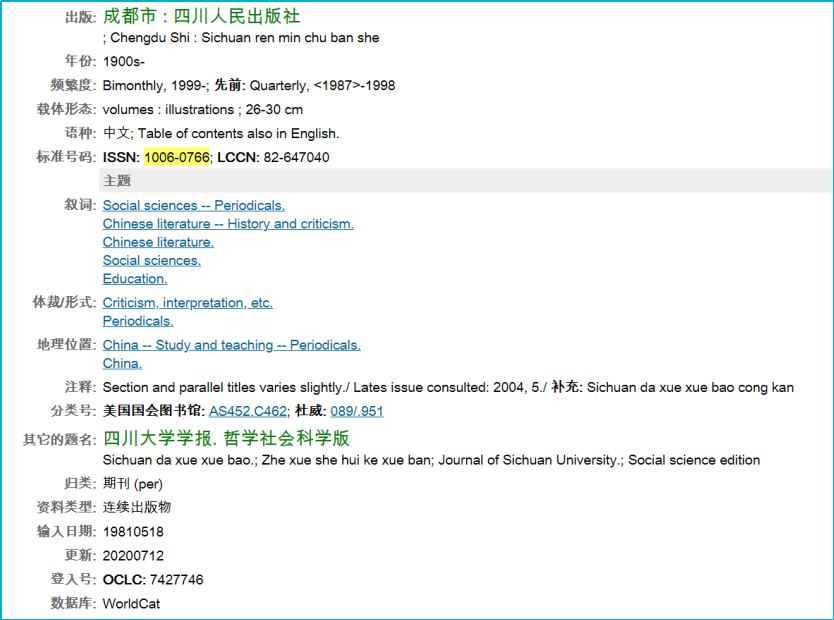Open 'Criticism, interpretation, etc.' genre link

(x=188, y=303)
